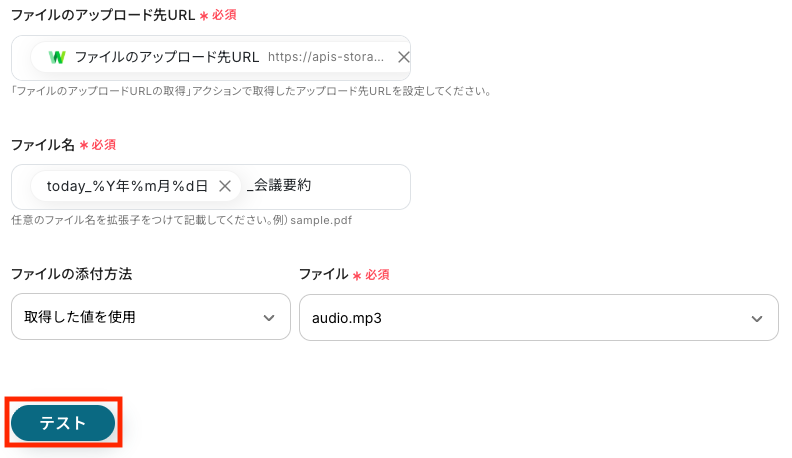792x458 pixels.
Task: Open the audio.mp3 file dropdown
Action: [x=520, y=318]
